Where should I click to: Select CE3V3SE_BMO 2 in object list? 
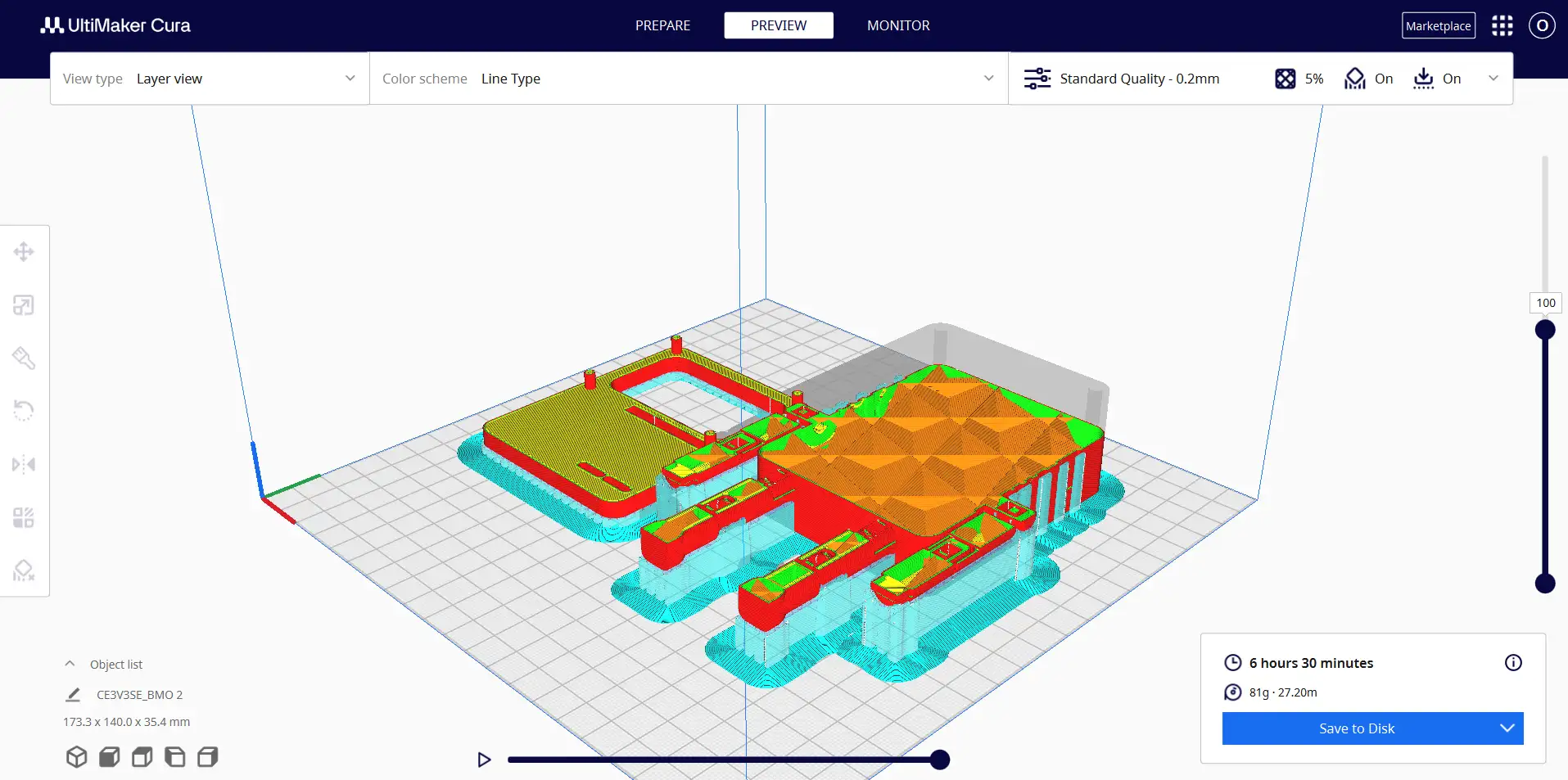click(139, 695)
